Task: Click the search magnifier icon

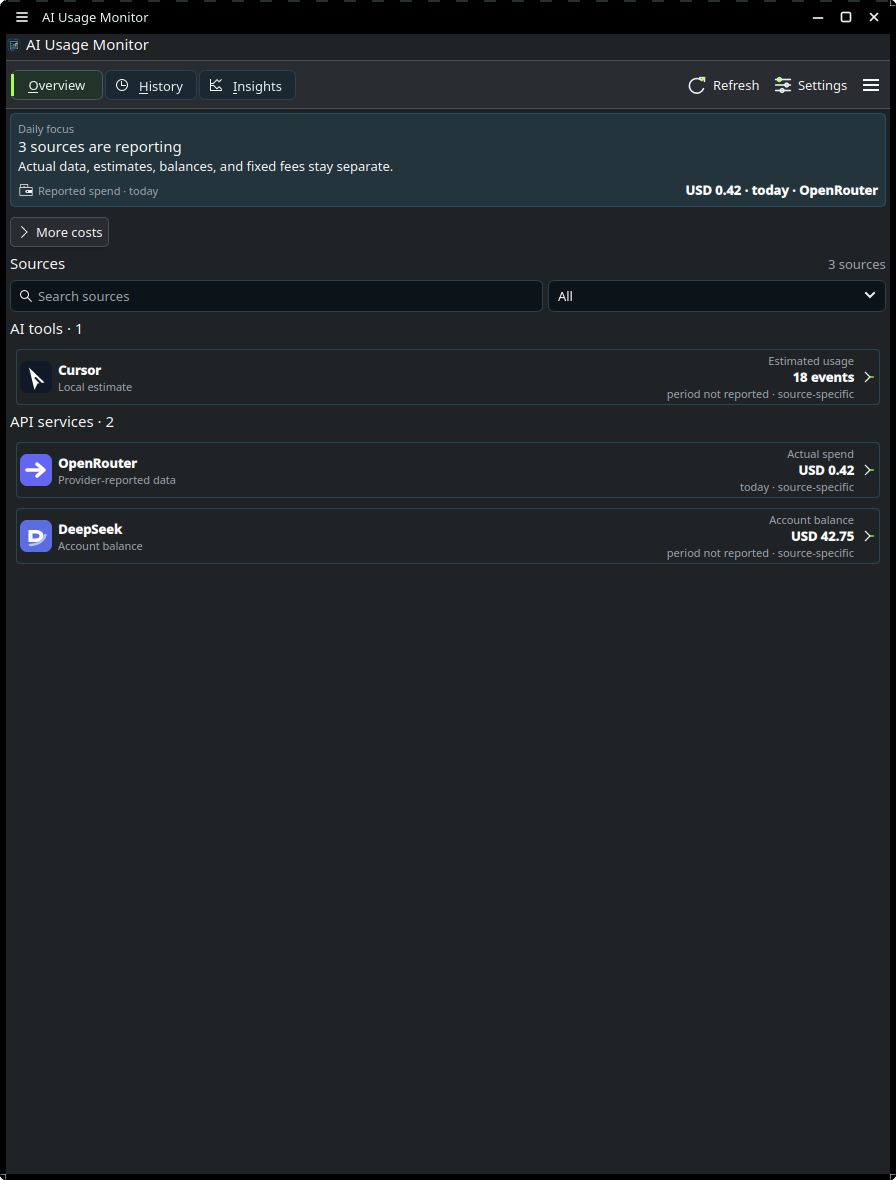Action: (26, 296)
